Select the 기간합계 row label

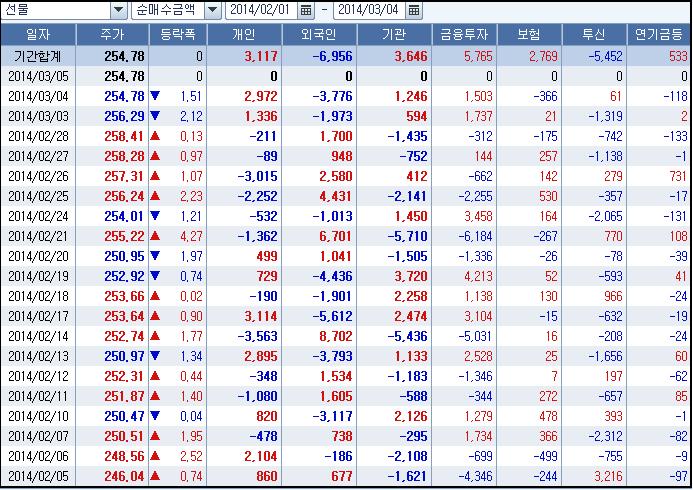38,56
